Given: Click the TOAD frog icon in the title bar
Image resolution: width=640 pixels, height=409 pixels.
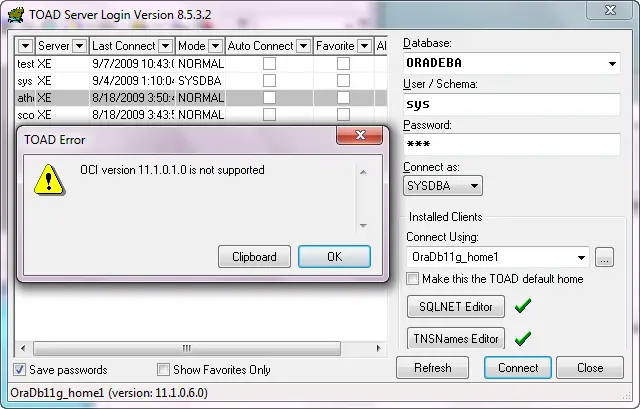Looking at the screenshot, I should [16, 15].
